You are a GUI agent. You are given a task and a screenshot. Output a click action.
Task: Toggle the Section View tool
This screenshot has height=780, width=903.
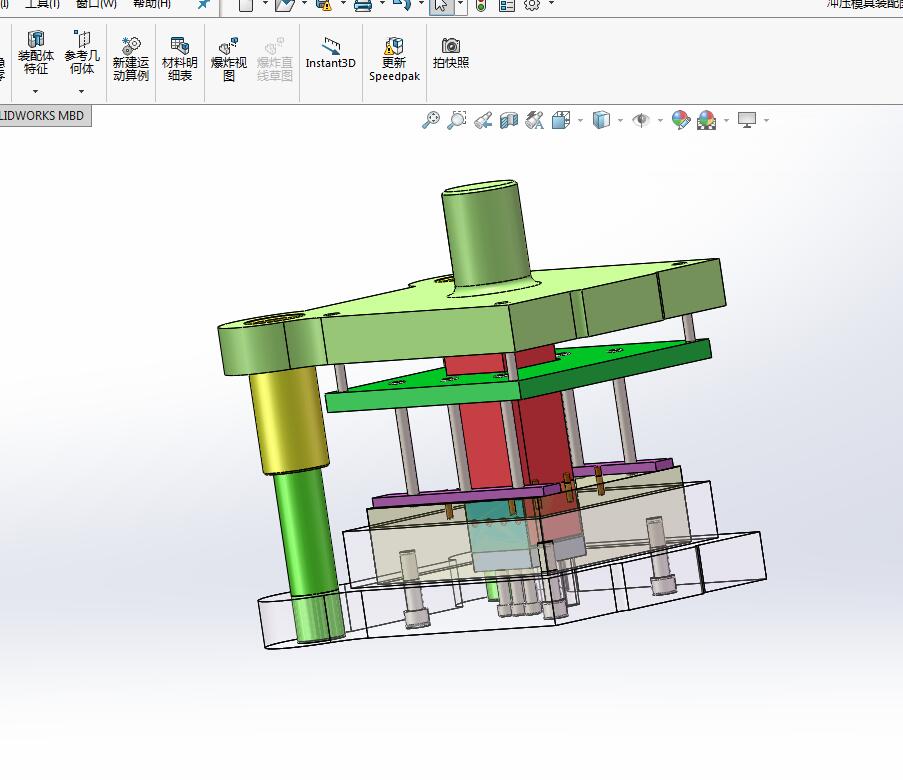(x=509, y=120)
